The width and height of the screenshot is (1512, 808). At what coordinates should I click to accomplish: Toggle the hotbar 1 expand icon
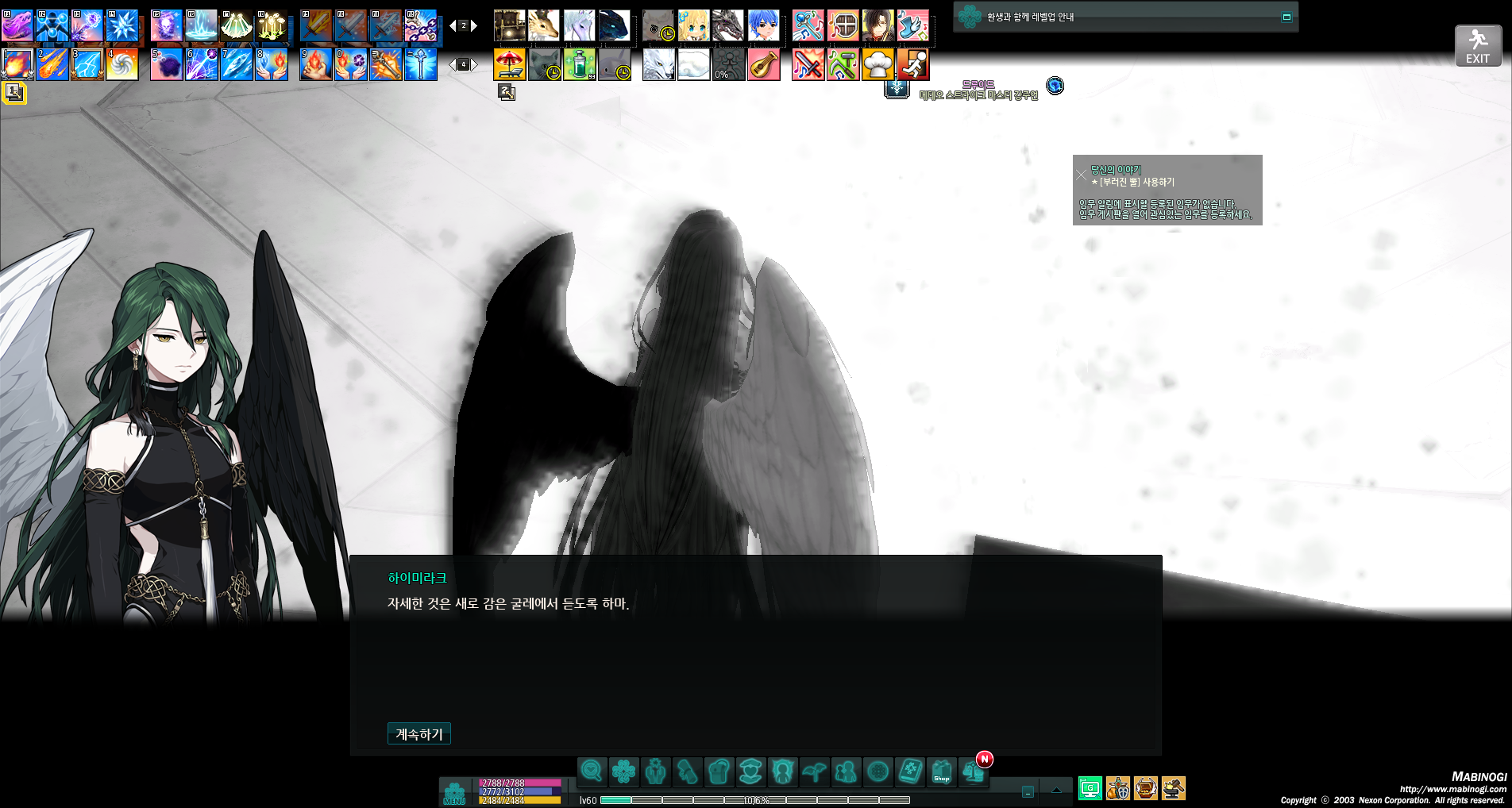tap(13, 93)
